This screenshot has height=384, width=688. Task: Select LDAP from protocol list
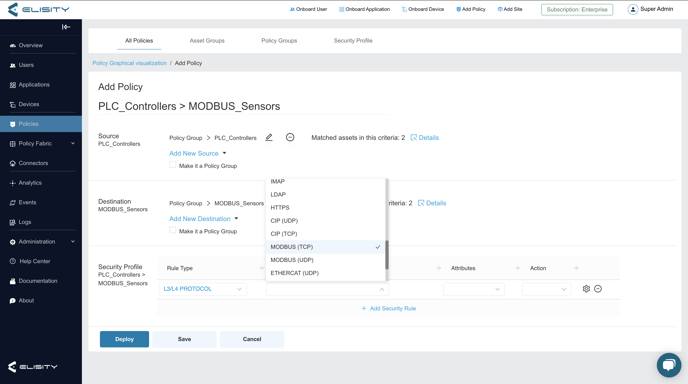point(326,194)
